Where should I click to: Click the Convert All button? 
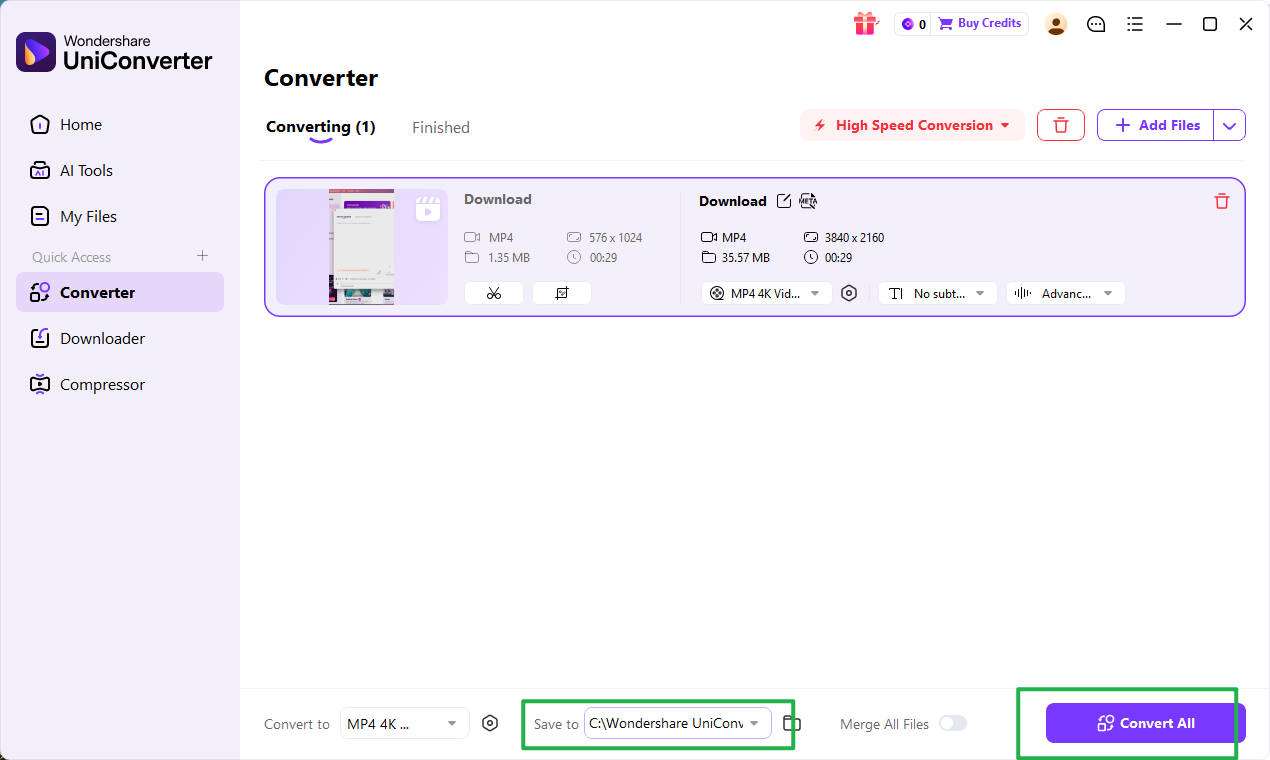pyautogui.click(x=1145, y=723)
